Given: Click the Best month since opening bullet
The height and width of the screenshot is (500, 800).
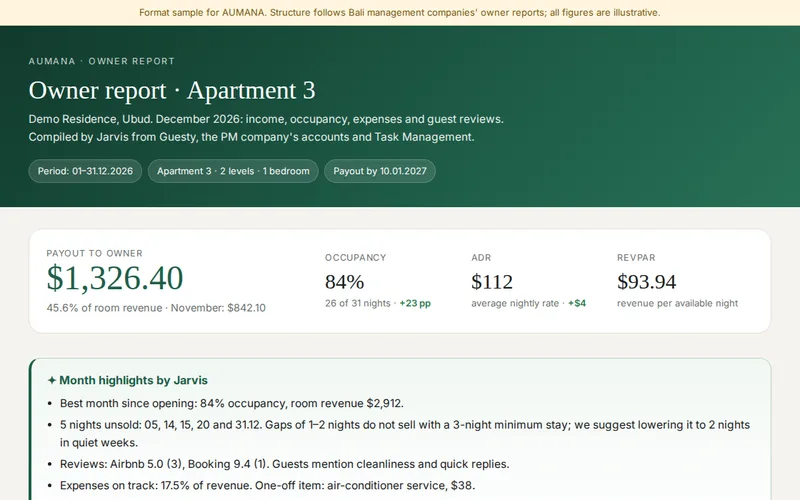Looking at the screenshot, I should coord(232,403).
